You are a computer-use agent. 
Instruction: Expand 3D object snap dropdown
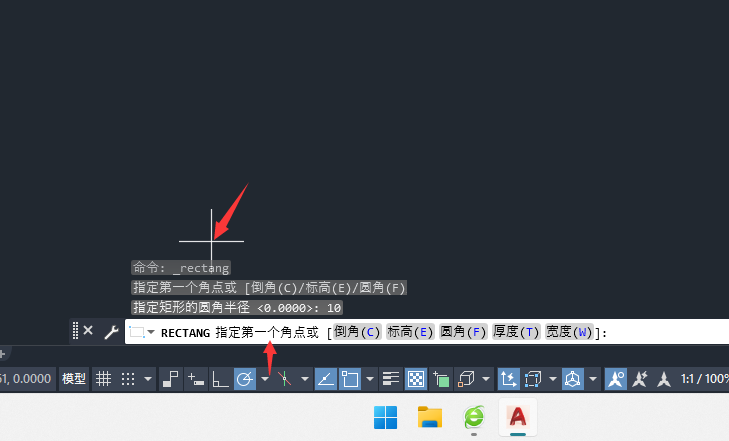[486, 379]
